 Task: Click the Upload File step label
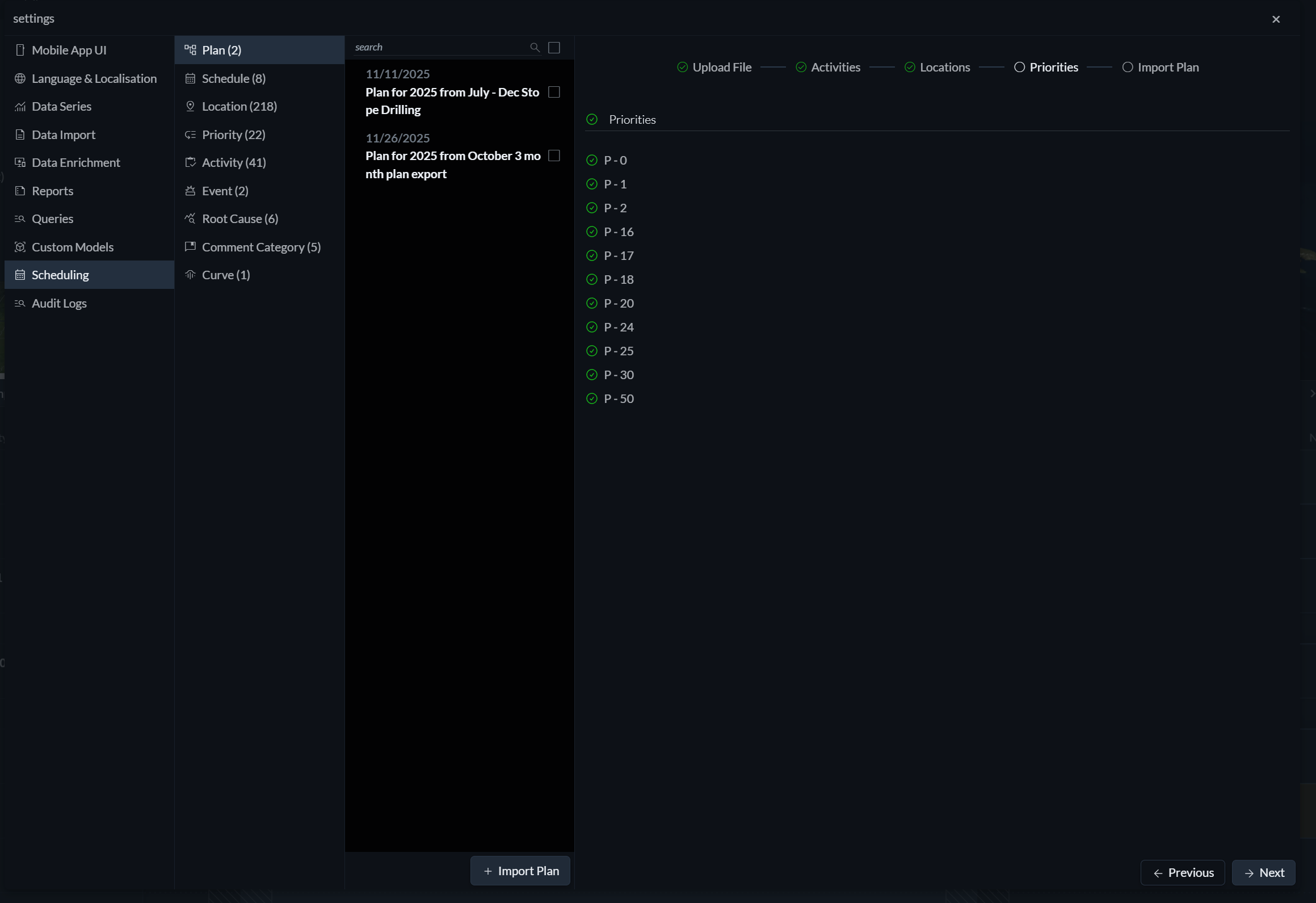[x=722, y=67]
